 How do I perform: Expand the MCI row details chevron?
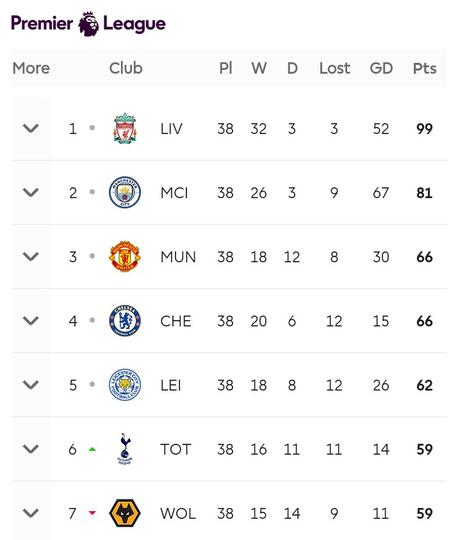(31, 192)
